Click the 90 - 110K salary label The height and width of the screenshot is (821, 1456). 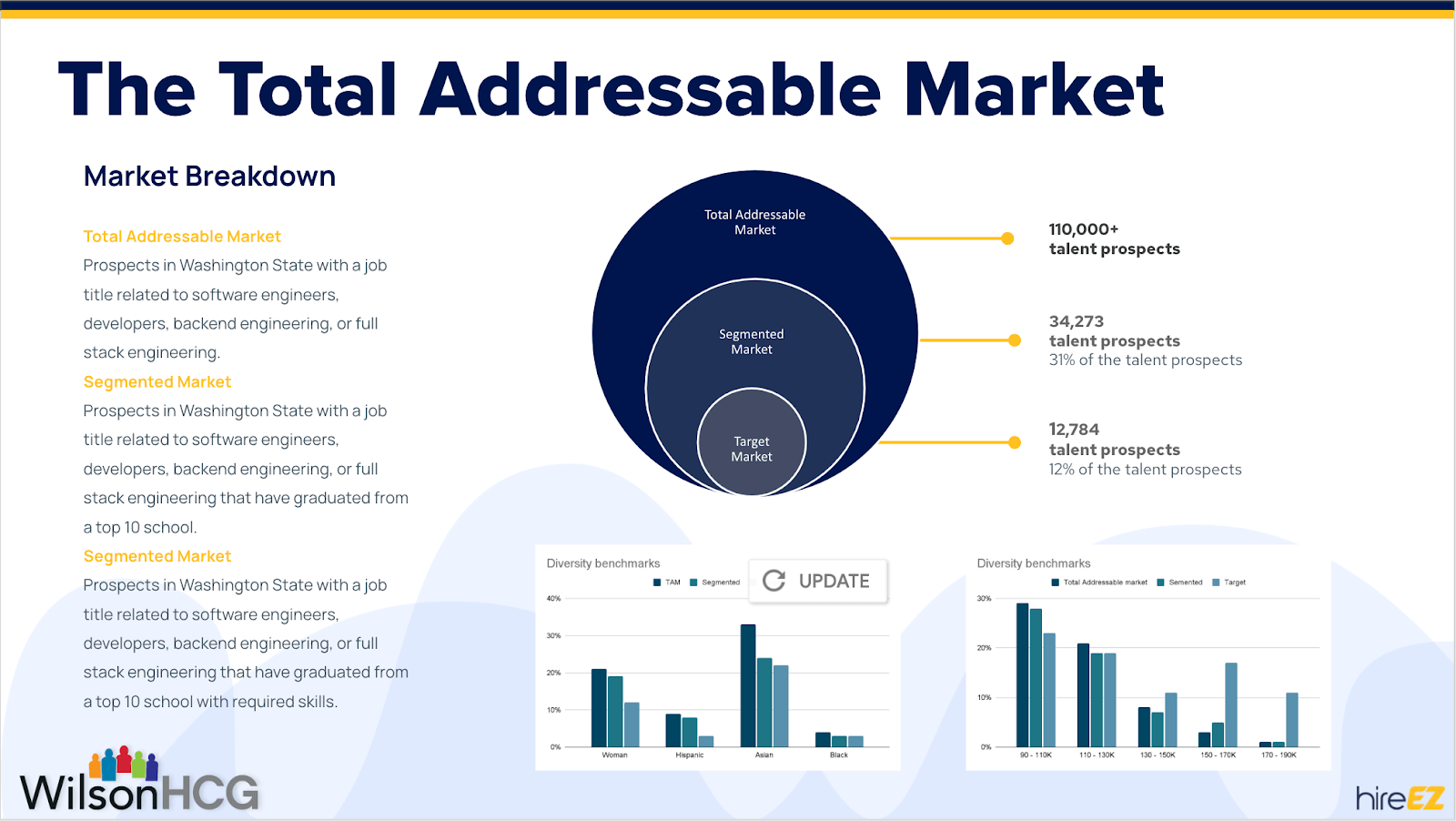click(1036, 755)
